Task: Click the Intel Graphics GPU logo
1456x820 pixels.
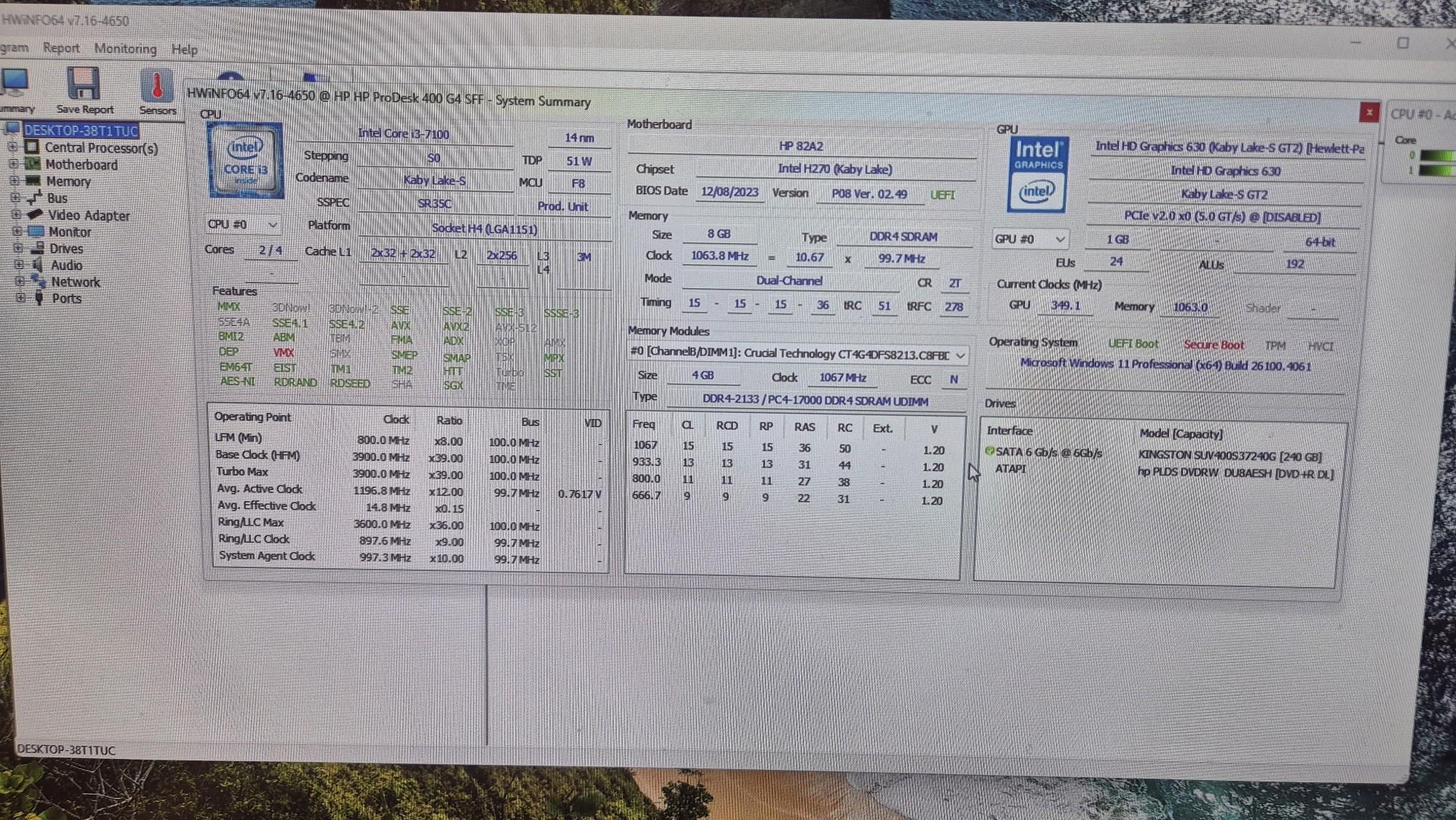Action: [1037, 175]
